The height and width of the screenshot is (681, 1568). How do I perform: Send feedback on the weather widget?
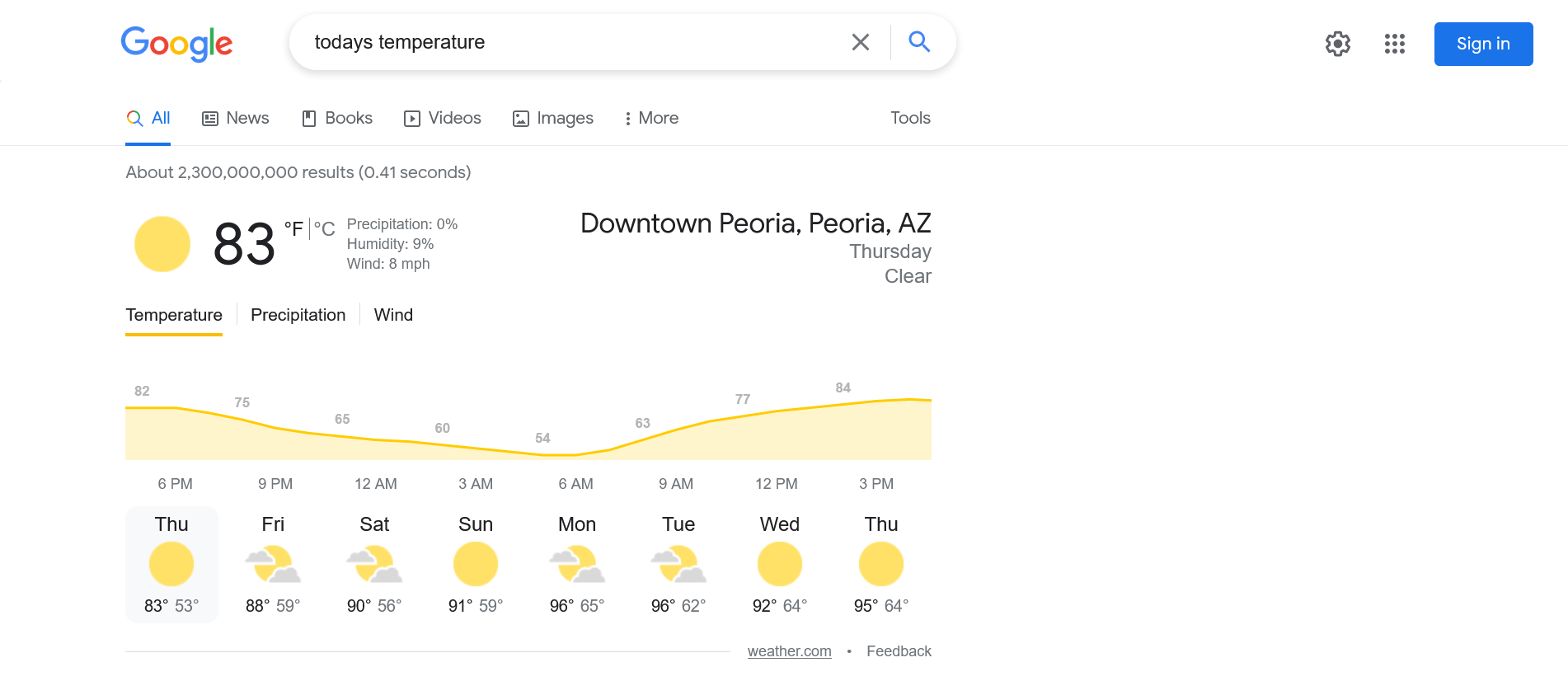click(x=899, y=650)
